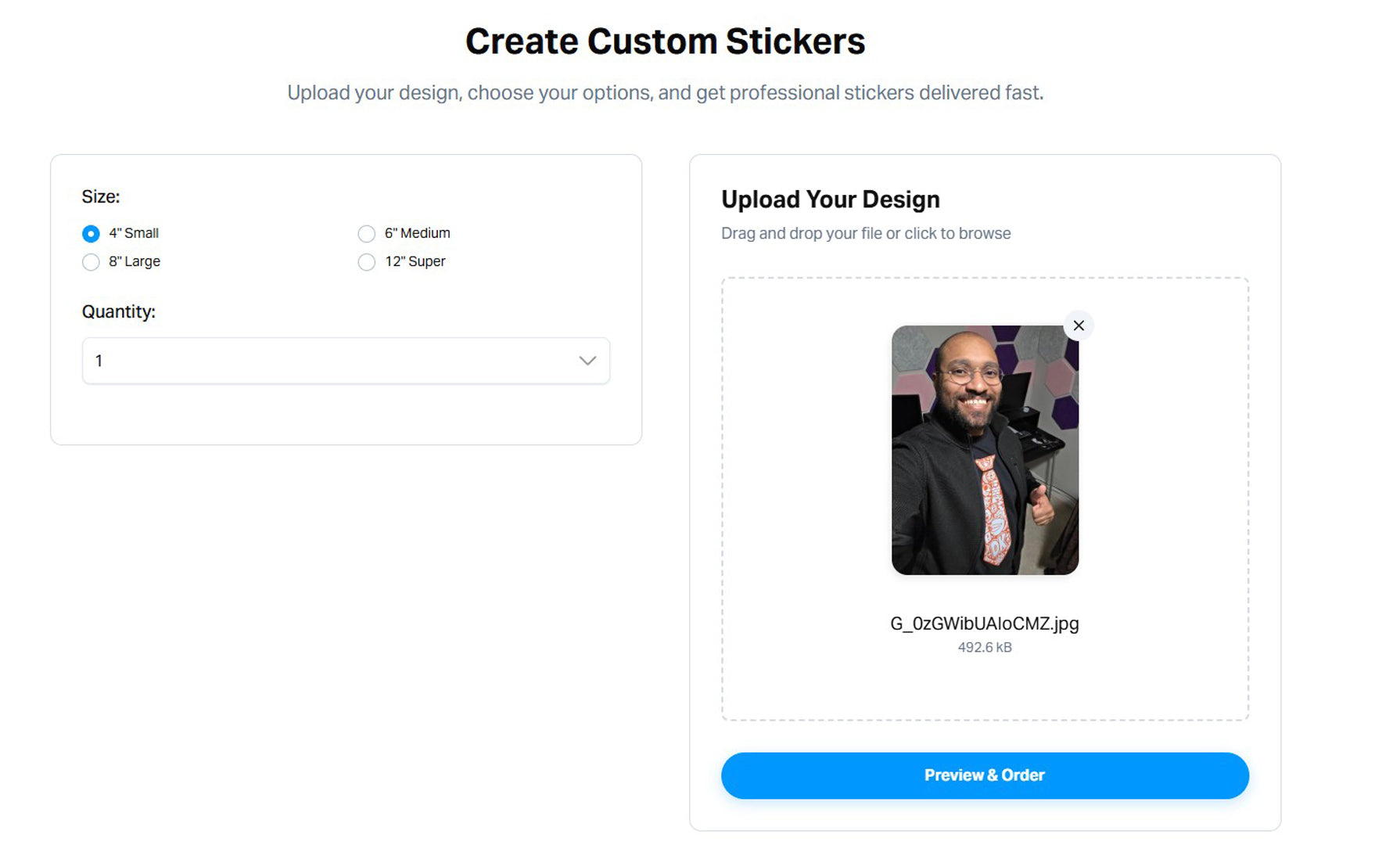Select the 4" Small size radio button

click(x=91, y=234)
